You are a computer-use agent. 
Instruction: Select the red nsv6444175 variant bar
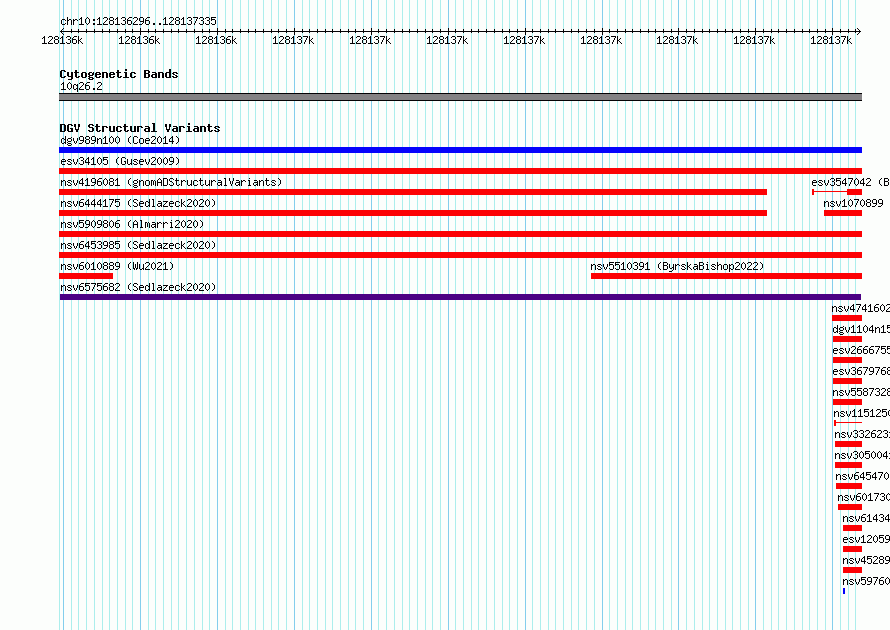(x=413, y=213)
